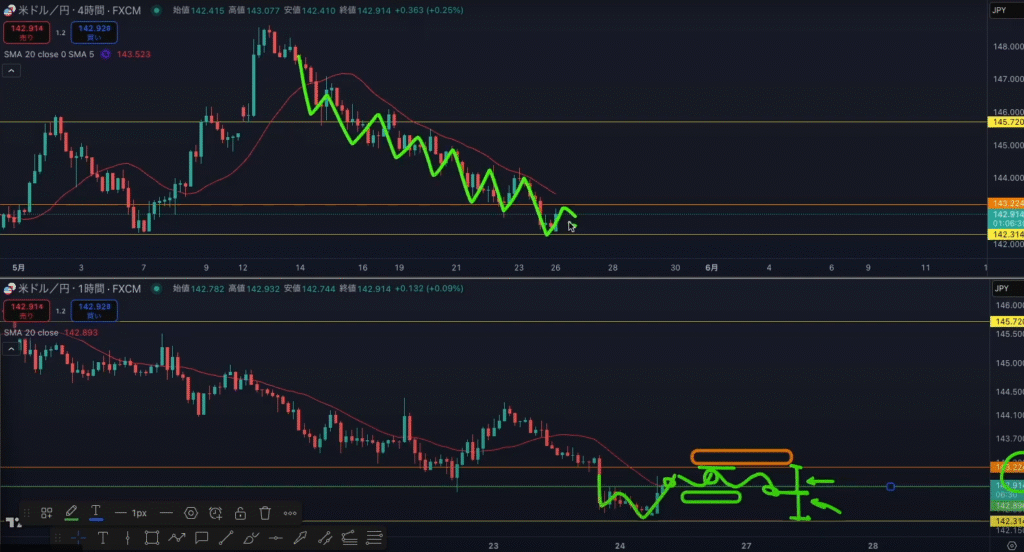Click the 5月 label on the time axis
Screen dimensions: 1024x552
point(18,268)
